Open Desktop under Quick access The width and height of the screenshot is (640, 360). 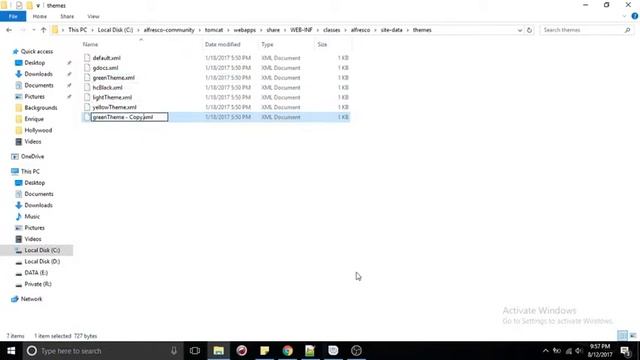click(x=35, y=63)
